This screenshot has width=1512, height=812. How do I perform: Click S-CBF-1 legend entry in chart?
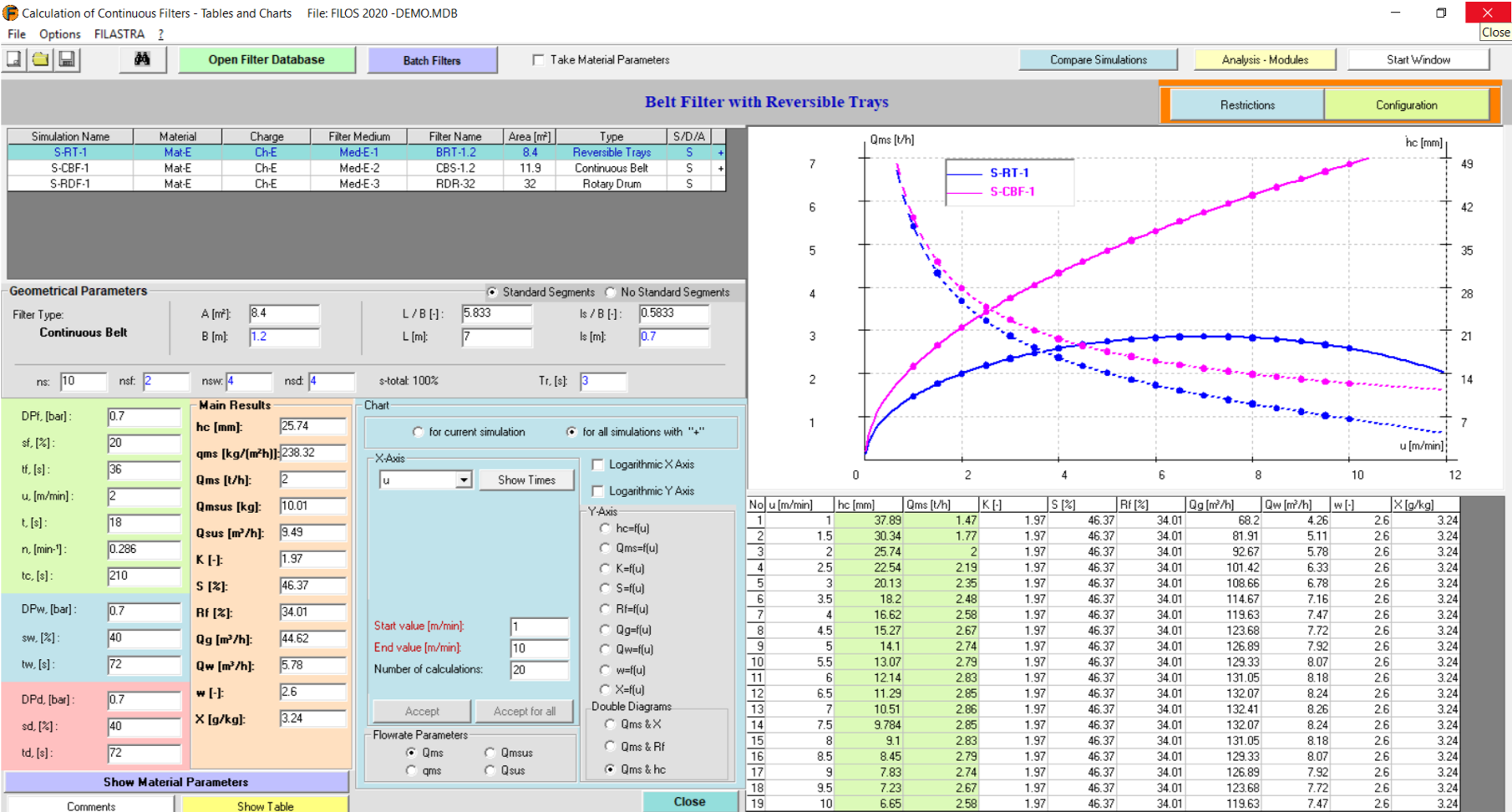1012,191
